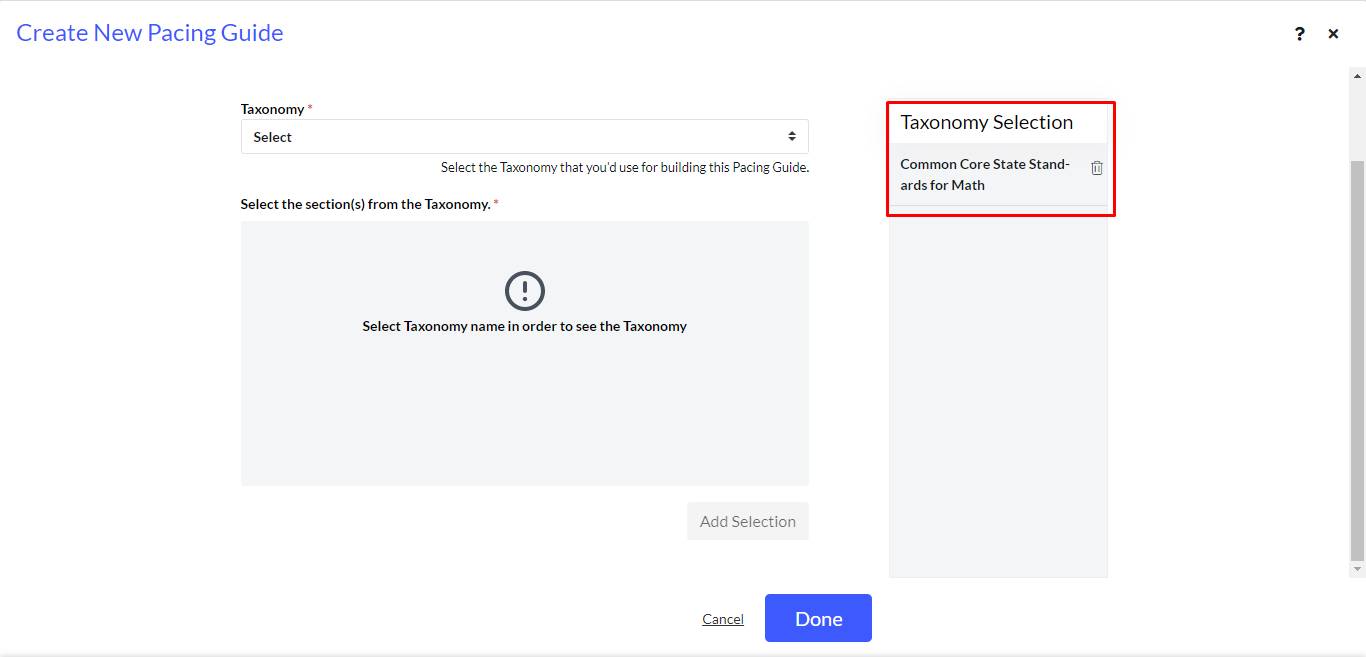1366x657 pixels.
Task: Click the scrollbar up arrow
Action: [1357, 75]
